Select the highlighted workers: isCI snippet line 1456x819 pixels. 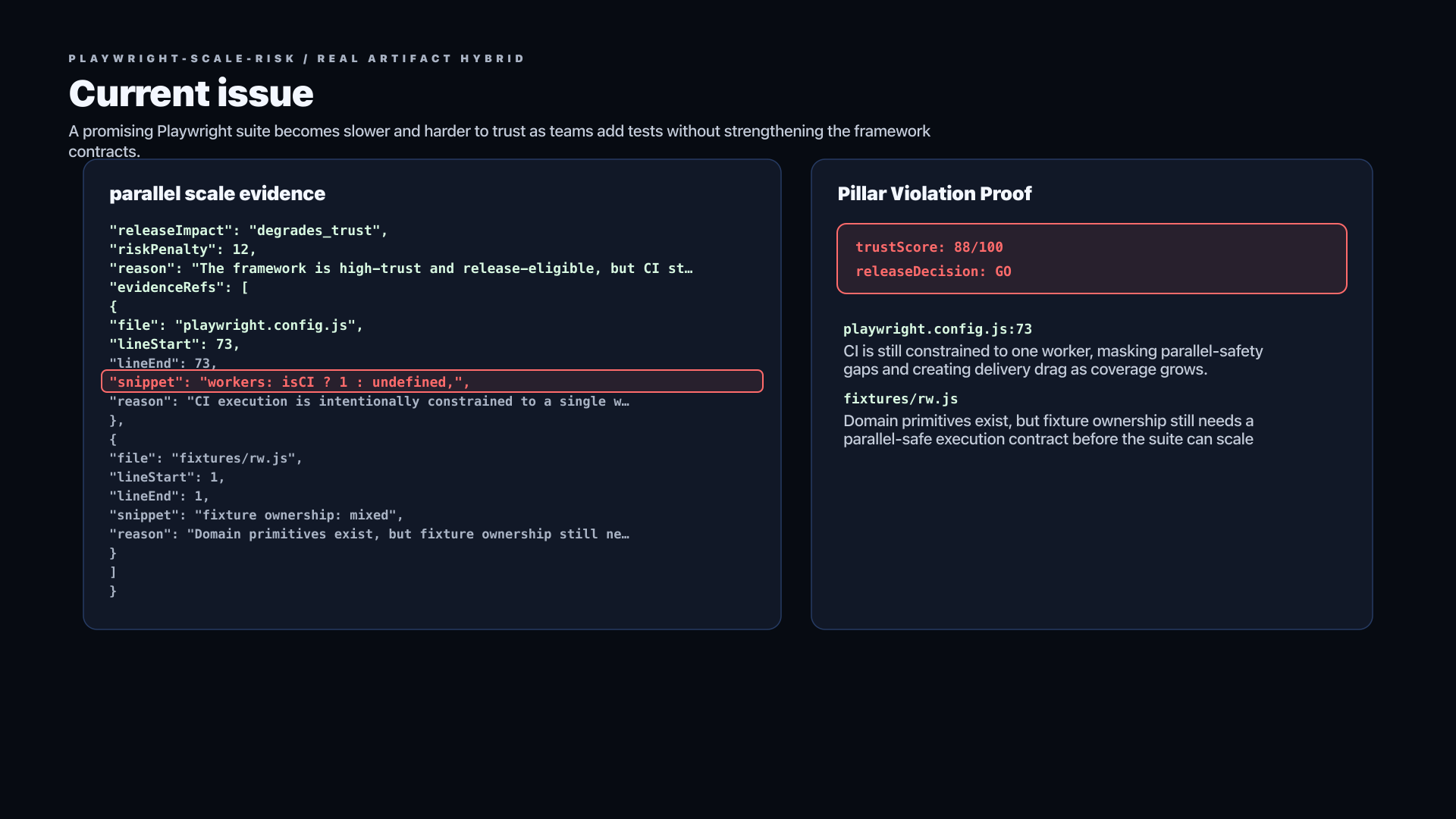432,381
